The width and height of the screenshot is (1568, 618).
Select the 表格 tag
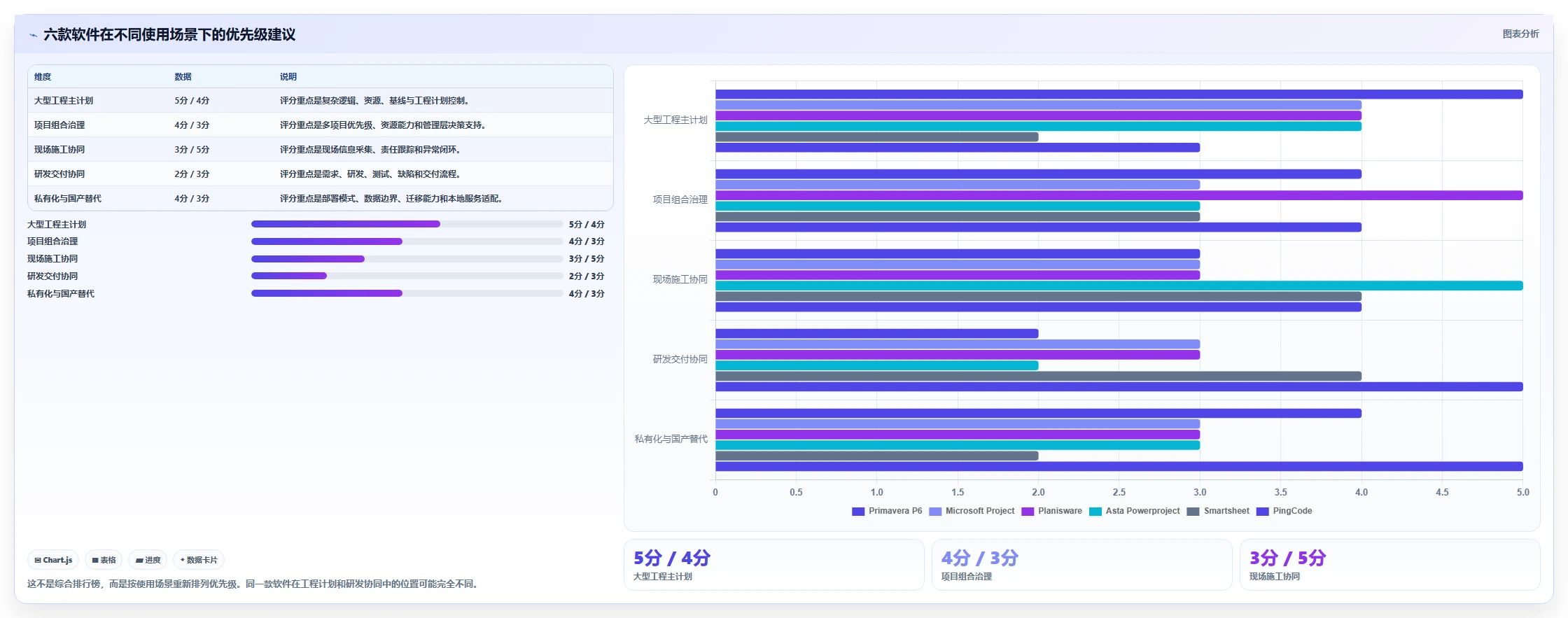[x=104, y=560]
